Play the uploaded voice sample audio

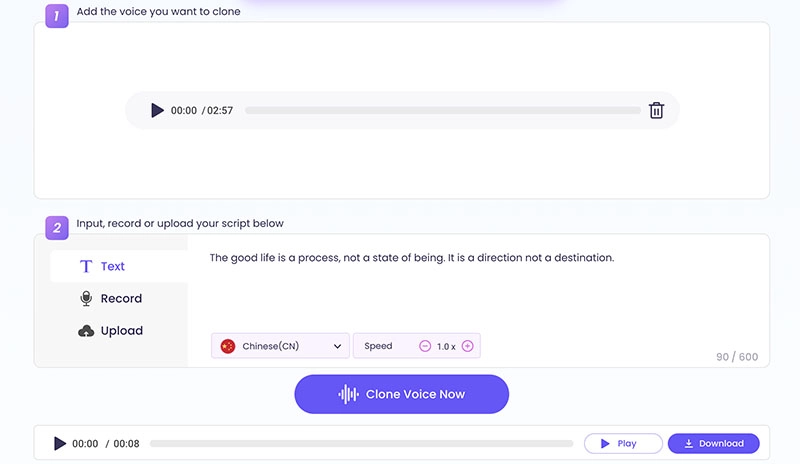(x=157, y=111)
